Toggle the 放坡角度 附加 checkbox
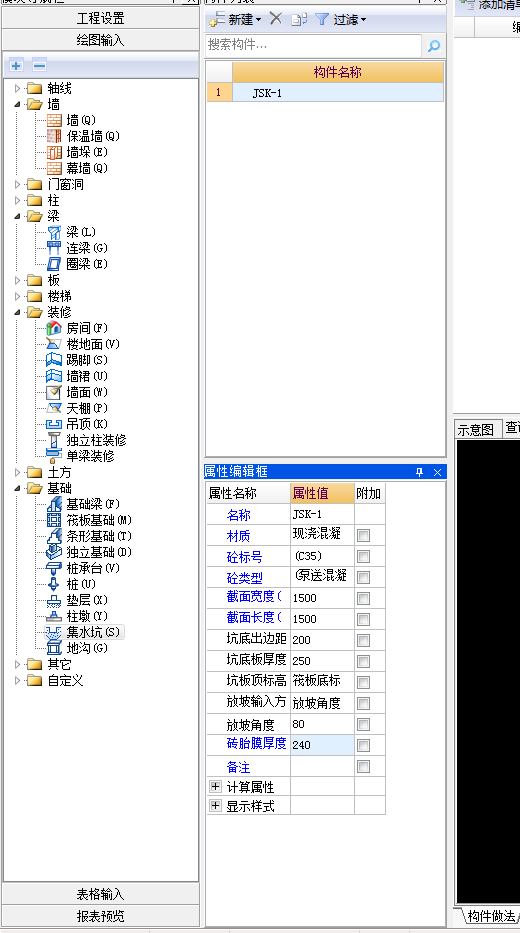The width and height of the screenshot is (520, 933). (364, 724)
